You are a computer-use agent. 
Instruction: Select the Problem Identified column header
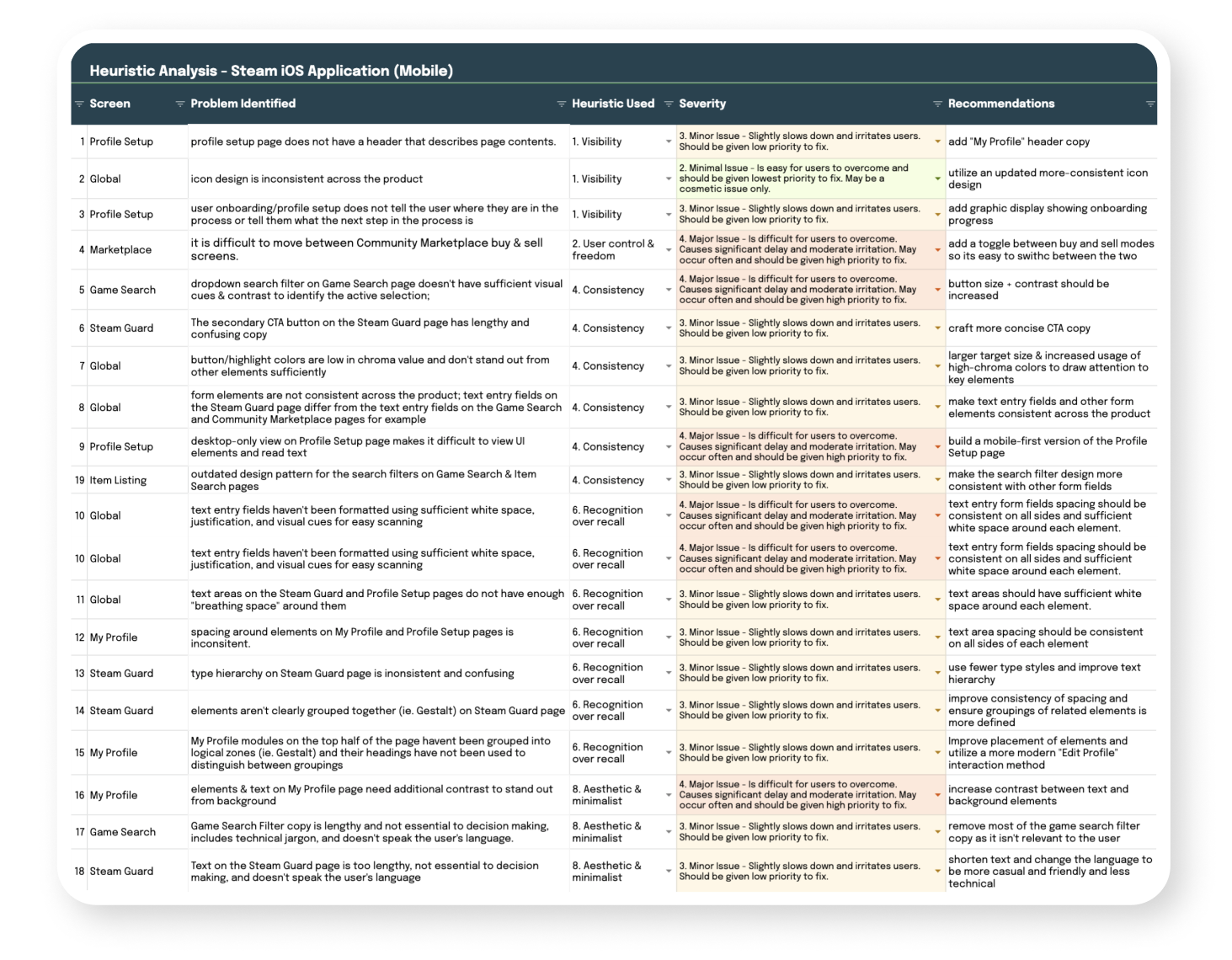[x=243, y=104]
